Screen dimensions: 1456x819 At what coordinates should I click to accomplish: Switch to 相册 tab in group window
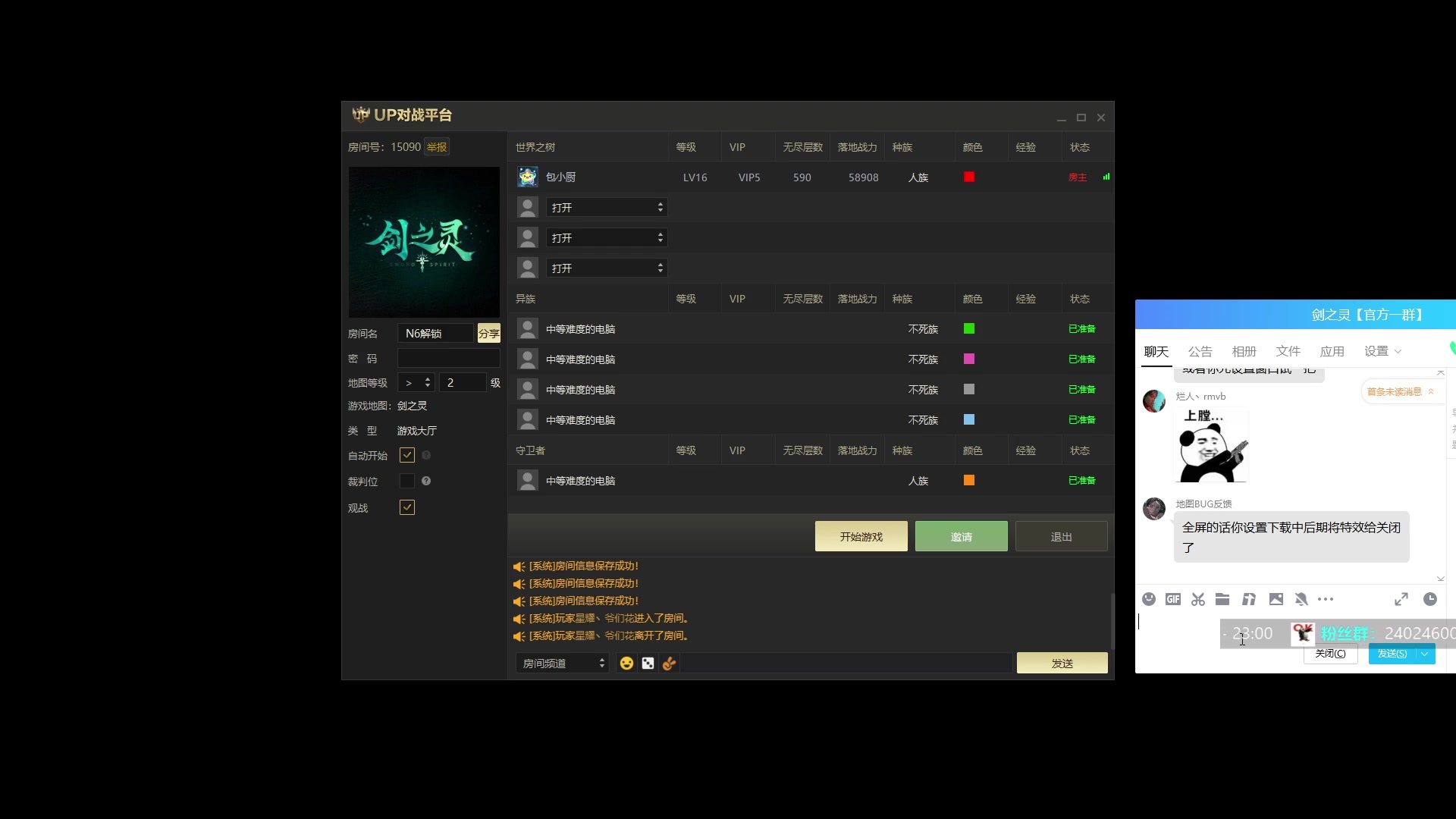(x=1244, y=351)
